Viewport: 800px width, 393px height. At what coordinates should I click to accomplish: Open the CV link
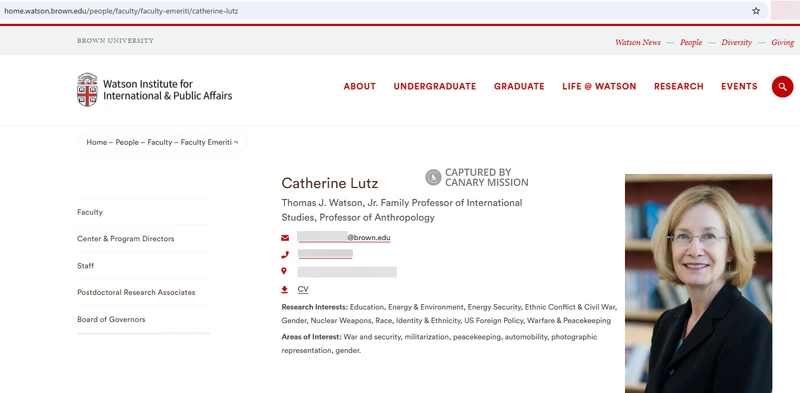303,289
